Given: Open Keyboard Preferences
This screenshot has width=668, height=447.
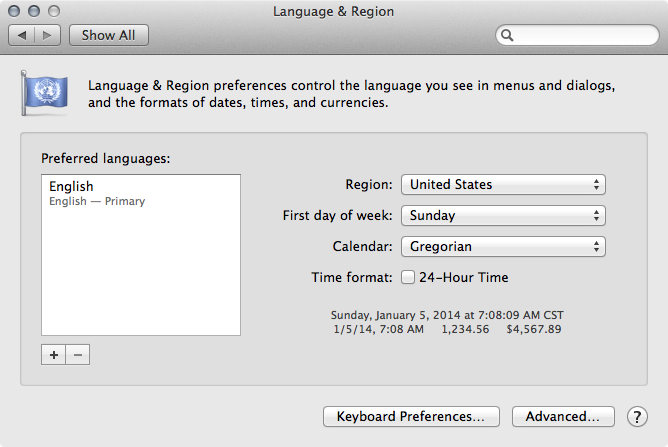Looking at the screenshot, I should tap(411, 416).
